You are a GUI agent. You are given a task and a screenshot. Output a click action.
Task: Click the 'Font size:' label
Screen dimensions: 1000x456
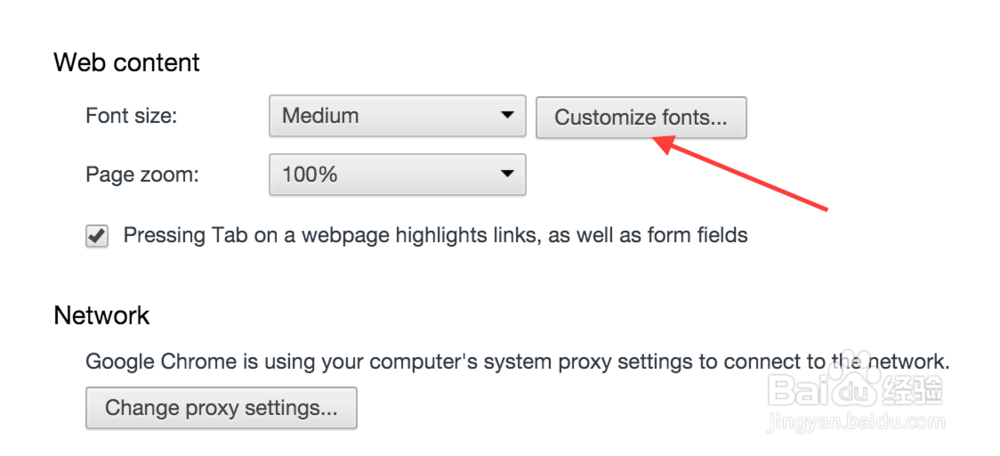pos(131,116)
